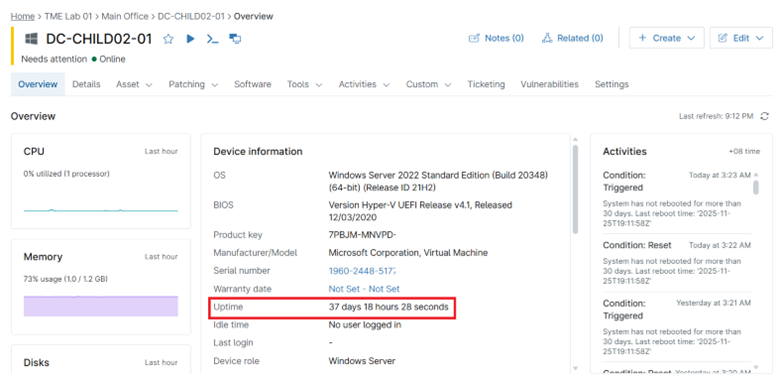Click the Uptime value 37 days 18 hours

389,307
